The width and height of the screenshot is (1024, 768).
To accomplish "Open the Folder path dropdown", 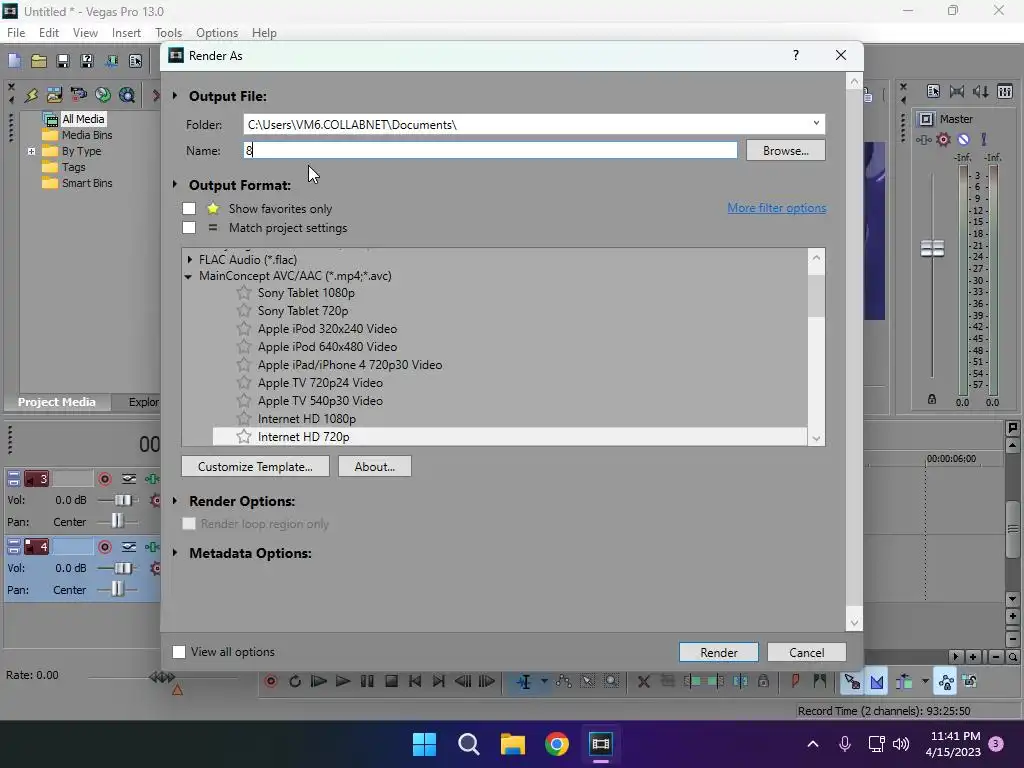I will (816, 123).
